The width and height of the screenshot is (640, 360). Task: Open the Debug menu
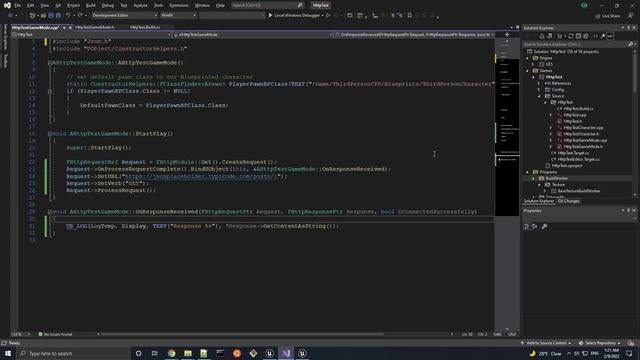(x=108, y=5)
